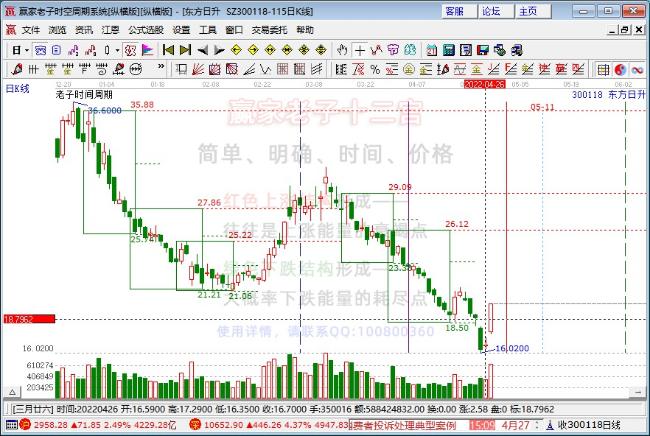Image resolution: width=650 pixels, height=436 pixels.
Task: Expand toolbar overflow chevron »
Action: [161, 66]
